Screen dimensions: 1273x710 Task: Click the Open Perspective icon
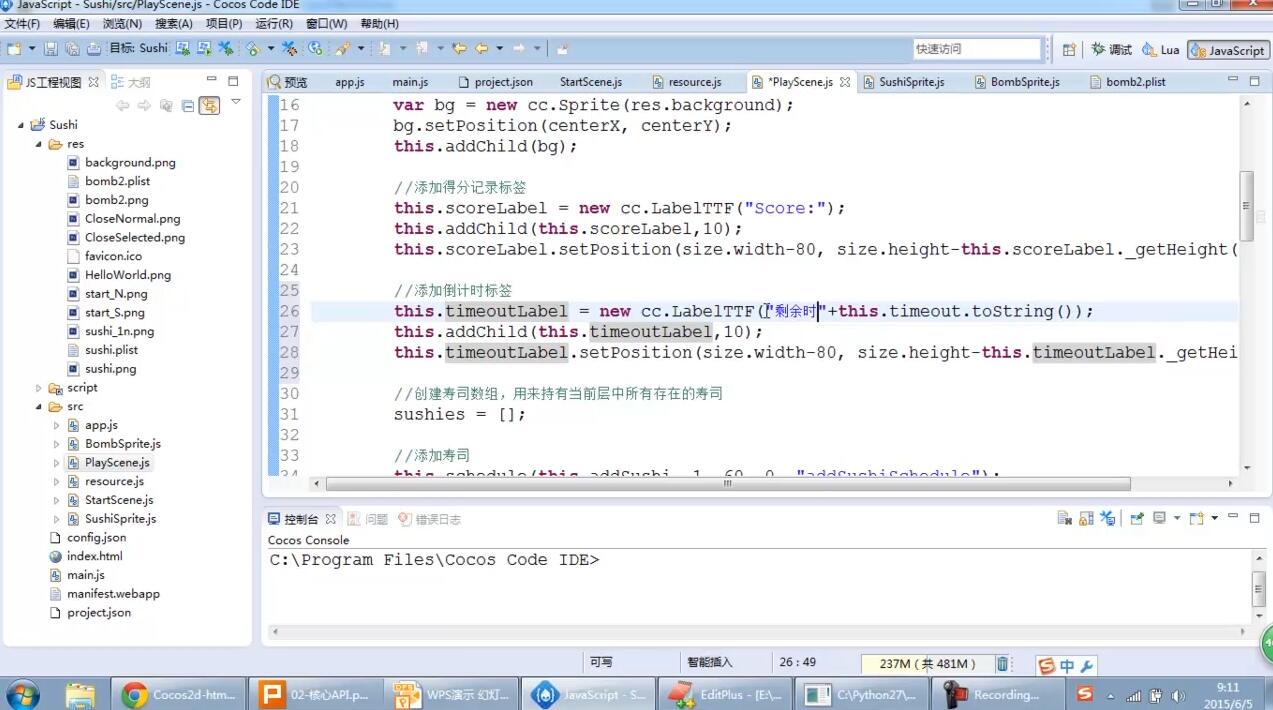click(x=1069, y=49)
